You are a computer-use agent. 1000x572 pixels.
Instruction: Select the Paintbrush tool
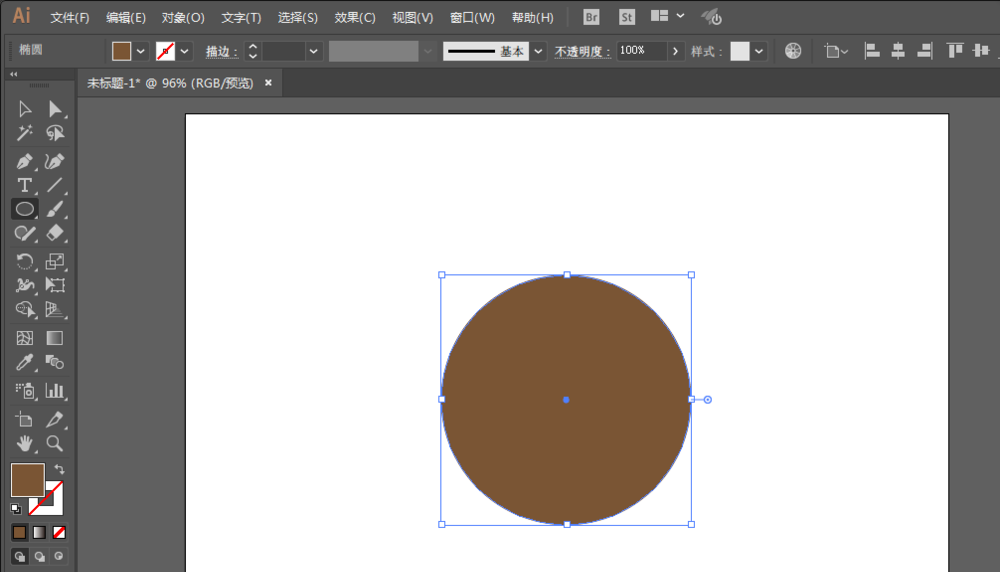[x=55, y=209]
